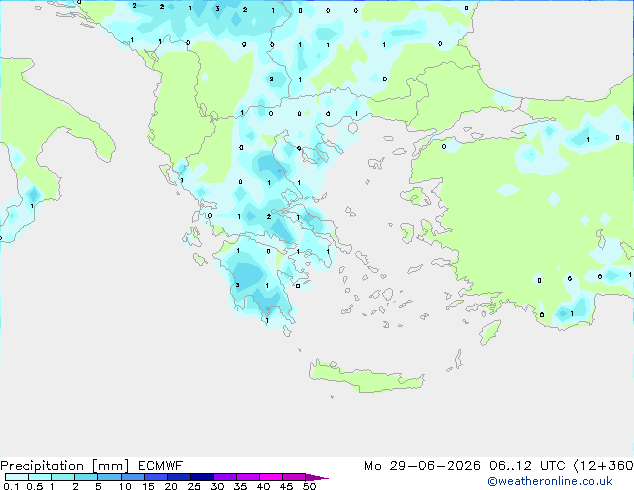Select the legend swatch between 0.1 and 0.5
This screenshot has width=634, height=490.
17,477
